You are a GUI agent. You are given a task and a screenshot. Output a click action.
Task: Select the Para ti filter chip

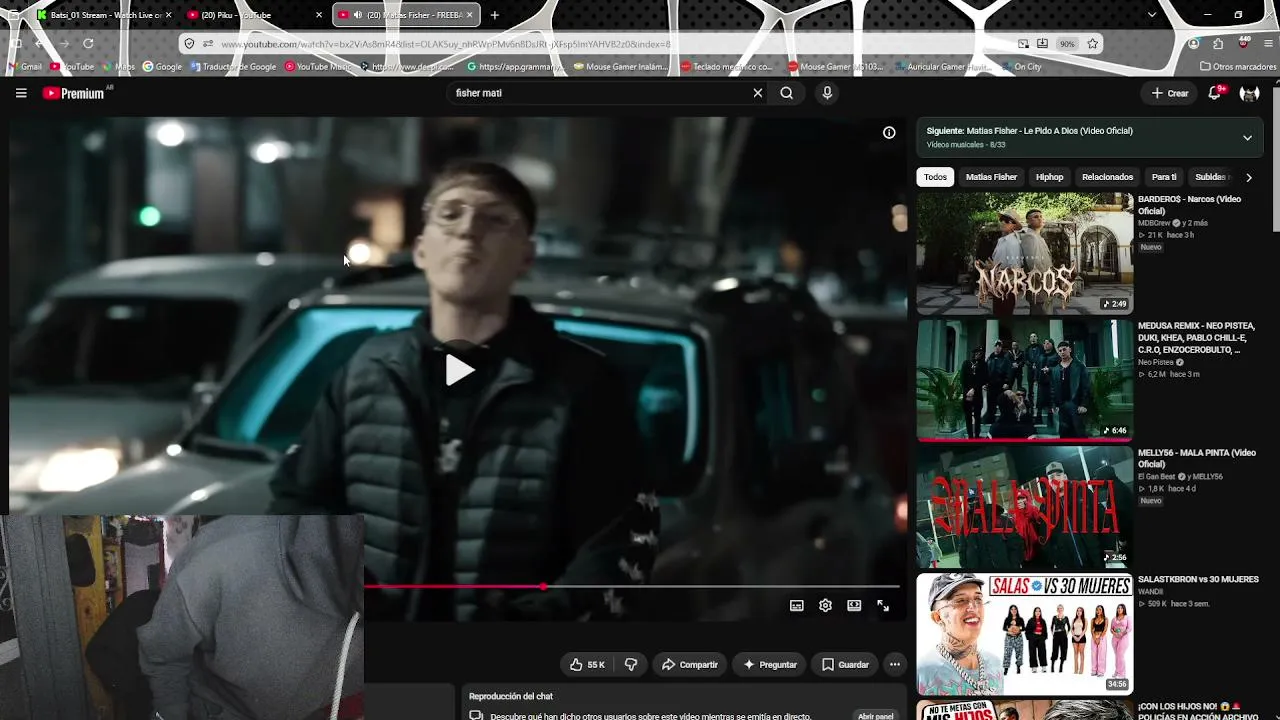(1164, 177)
